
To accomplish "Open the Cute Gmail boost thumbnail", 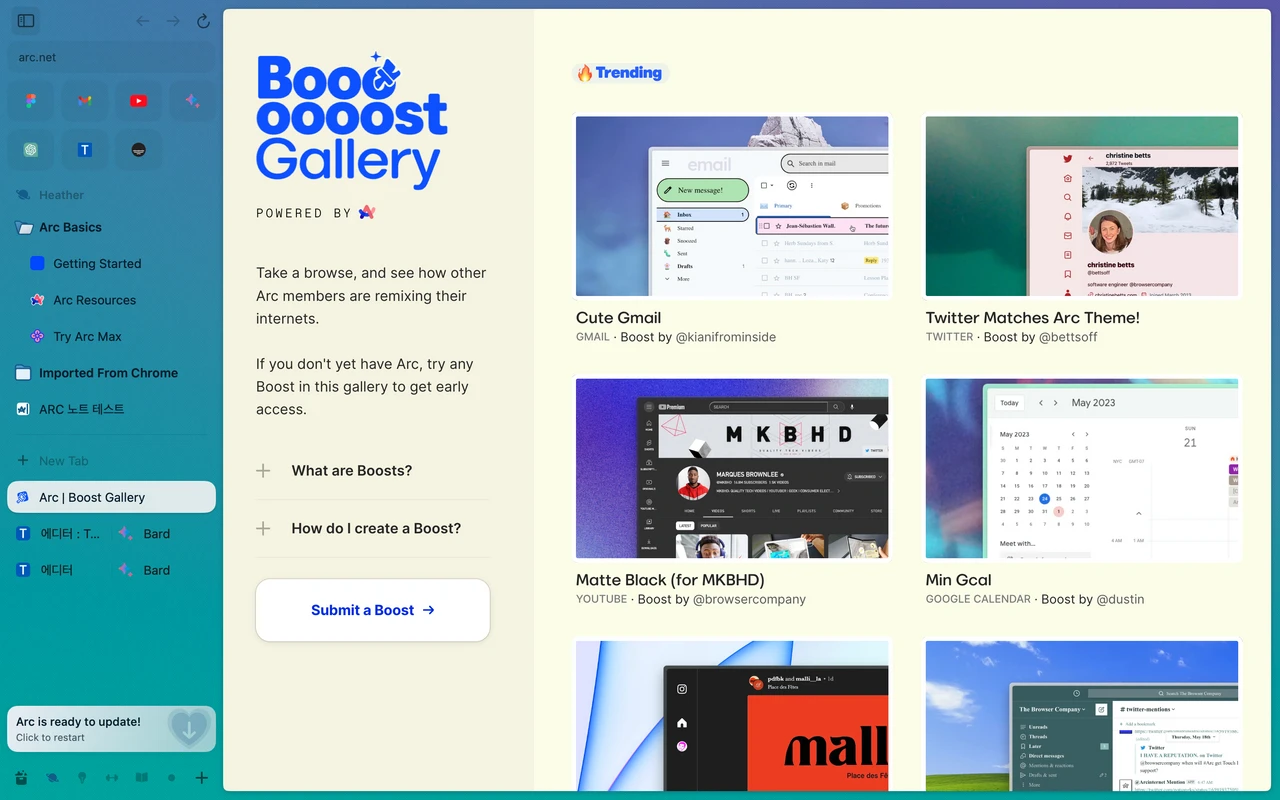I will point(732,206).
